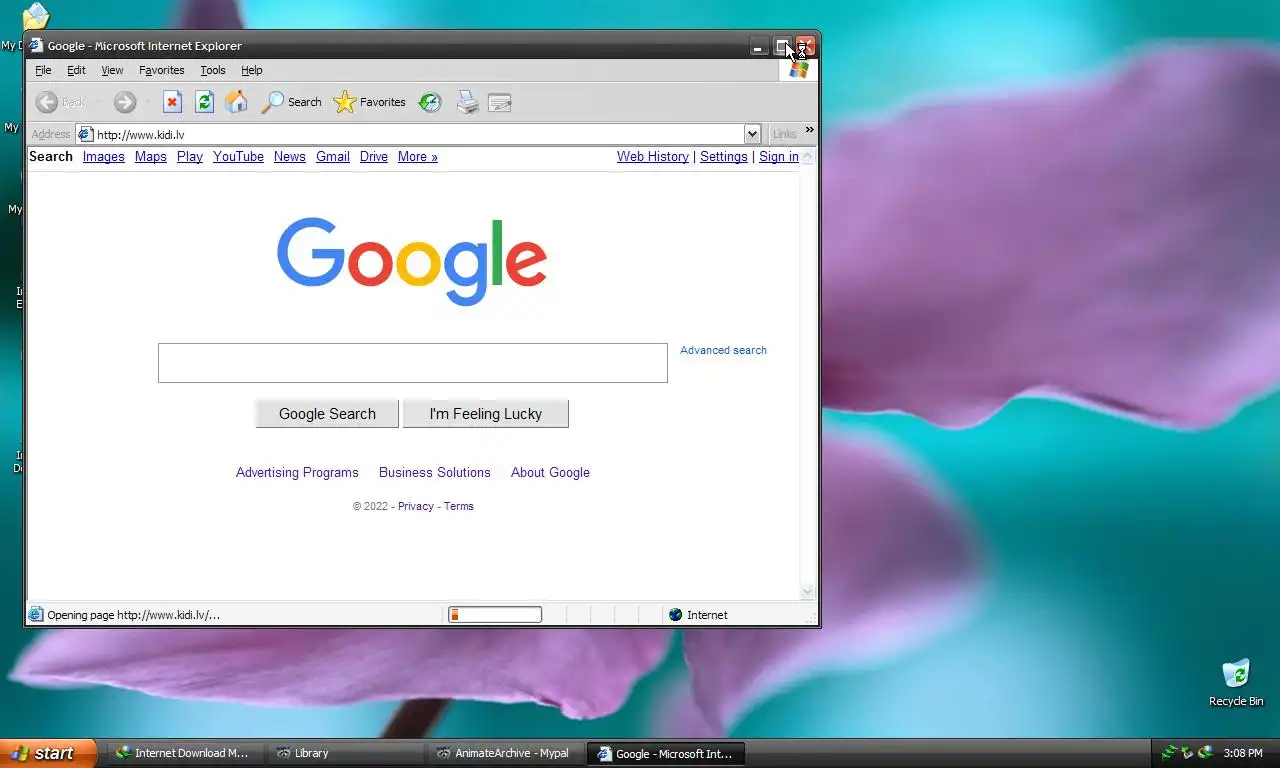Viewport: 1280px width, 768px height.
Task: Click the page icon in address bar
Action: coord(86,134)
